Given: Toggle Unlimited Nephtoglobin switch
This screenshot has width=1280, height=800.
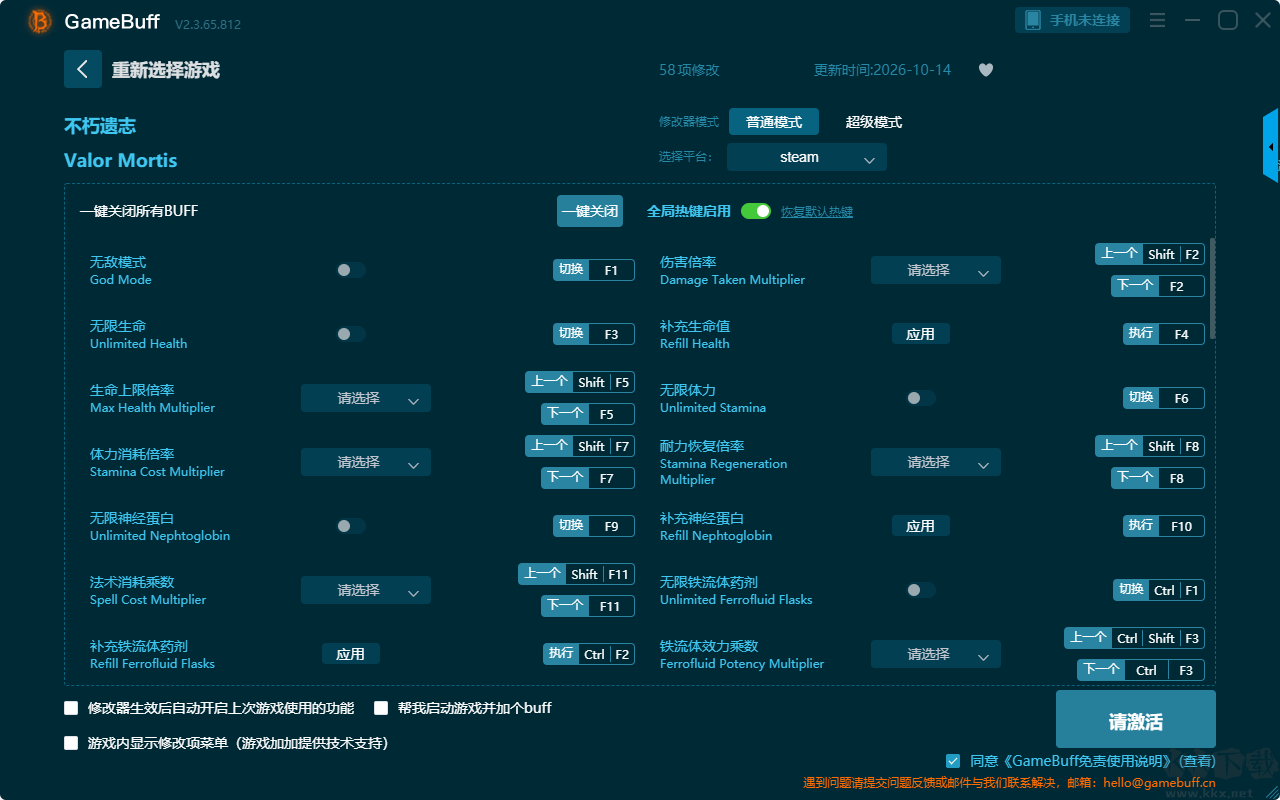Looking at the screenshot, I should click(351, 526).
